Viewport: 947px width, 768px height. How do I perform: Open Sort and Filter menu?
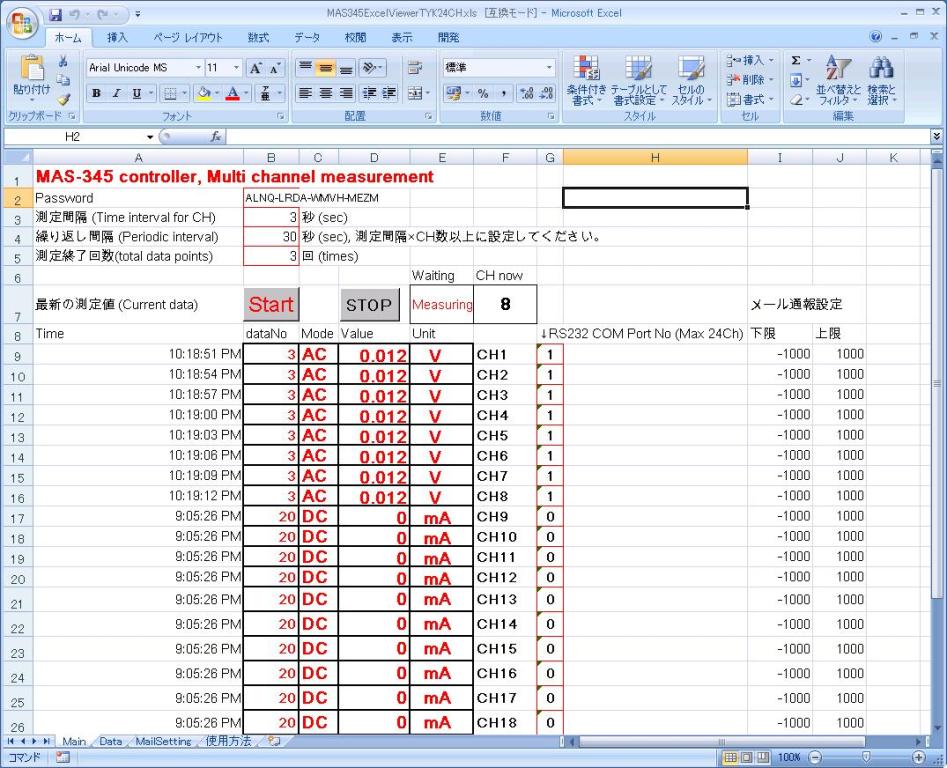(x=838, y=80)
